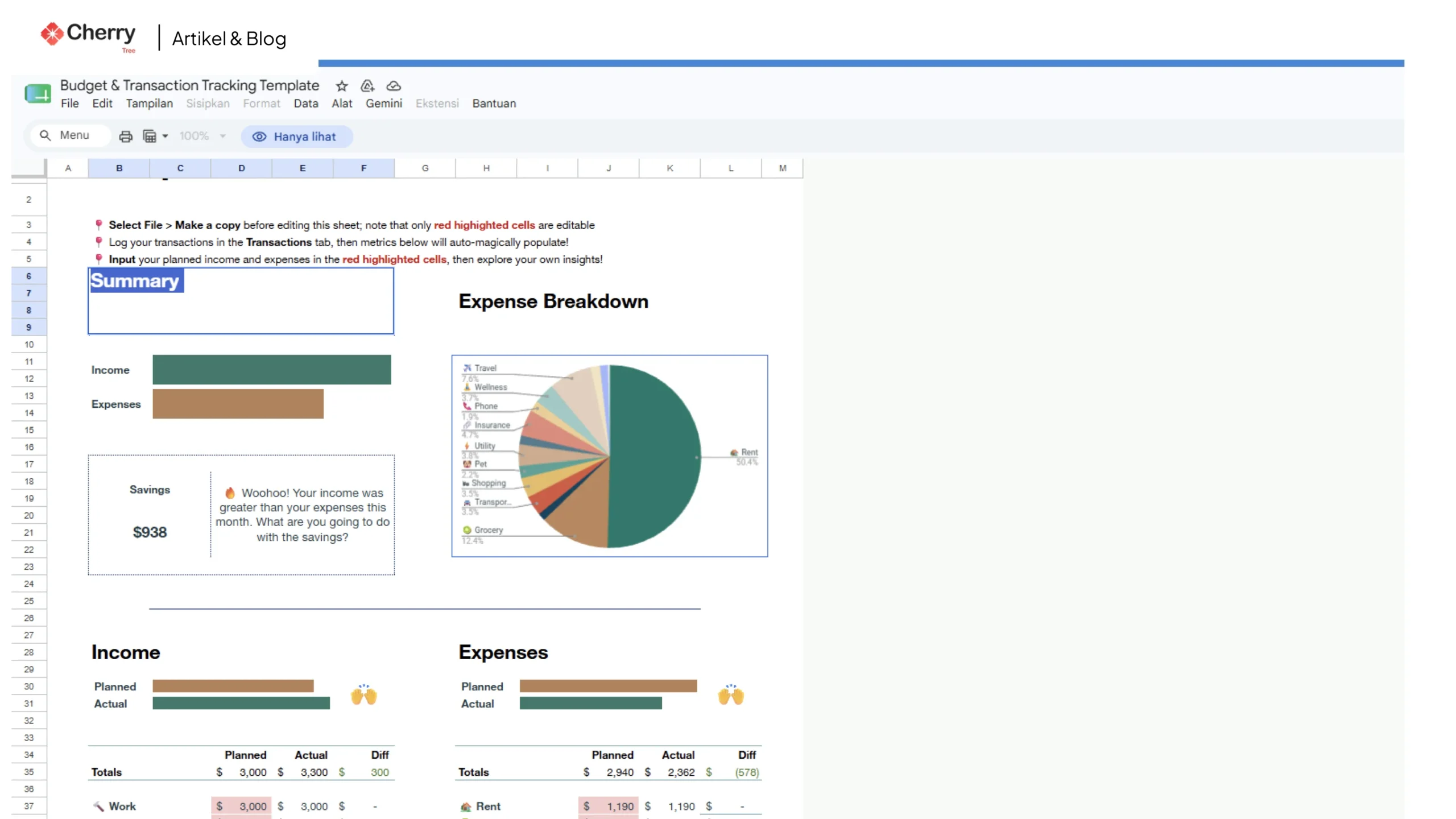
Task: Click the red Rent planned 1,190 cell
Action: pos(609,806)
